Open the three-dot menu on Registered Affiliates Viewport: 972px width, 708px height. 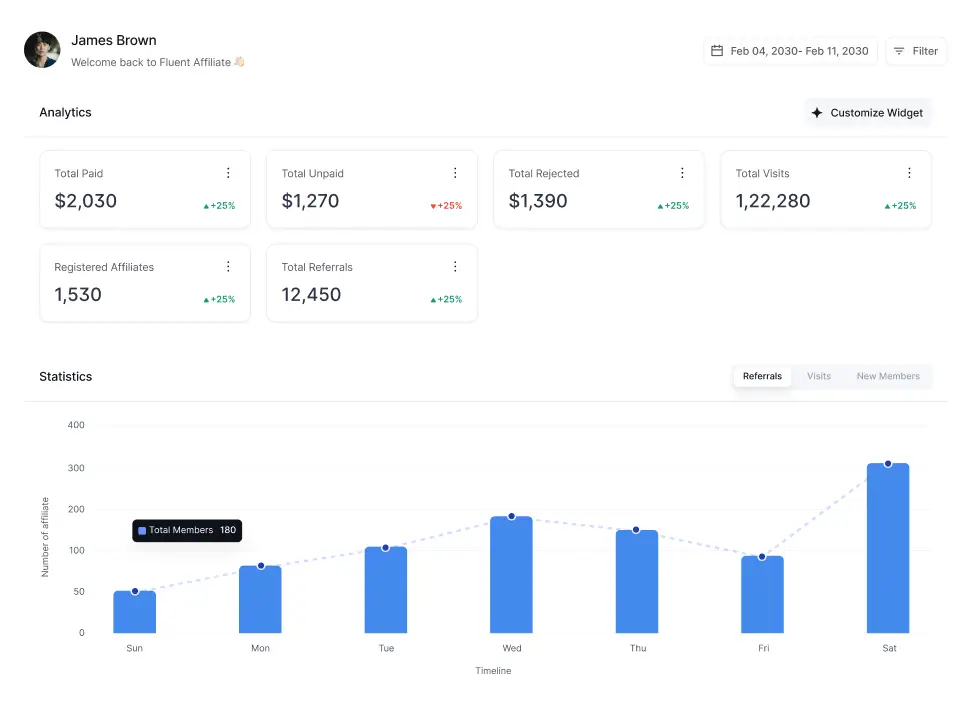(228, 267)
